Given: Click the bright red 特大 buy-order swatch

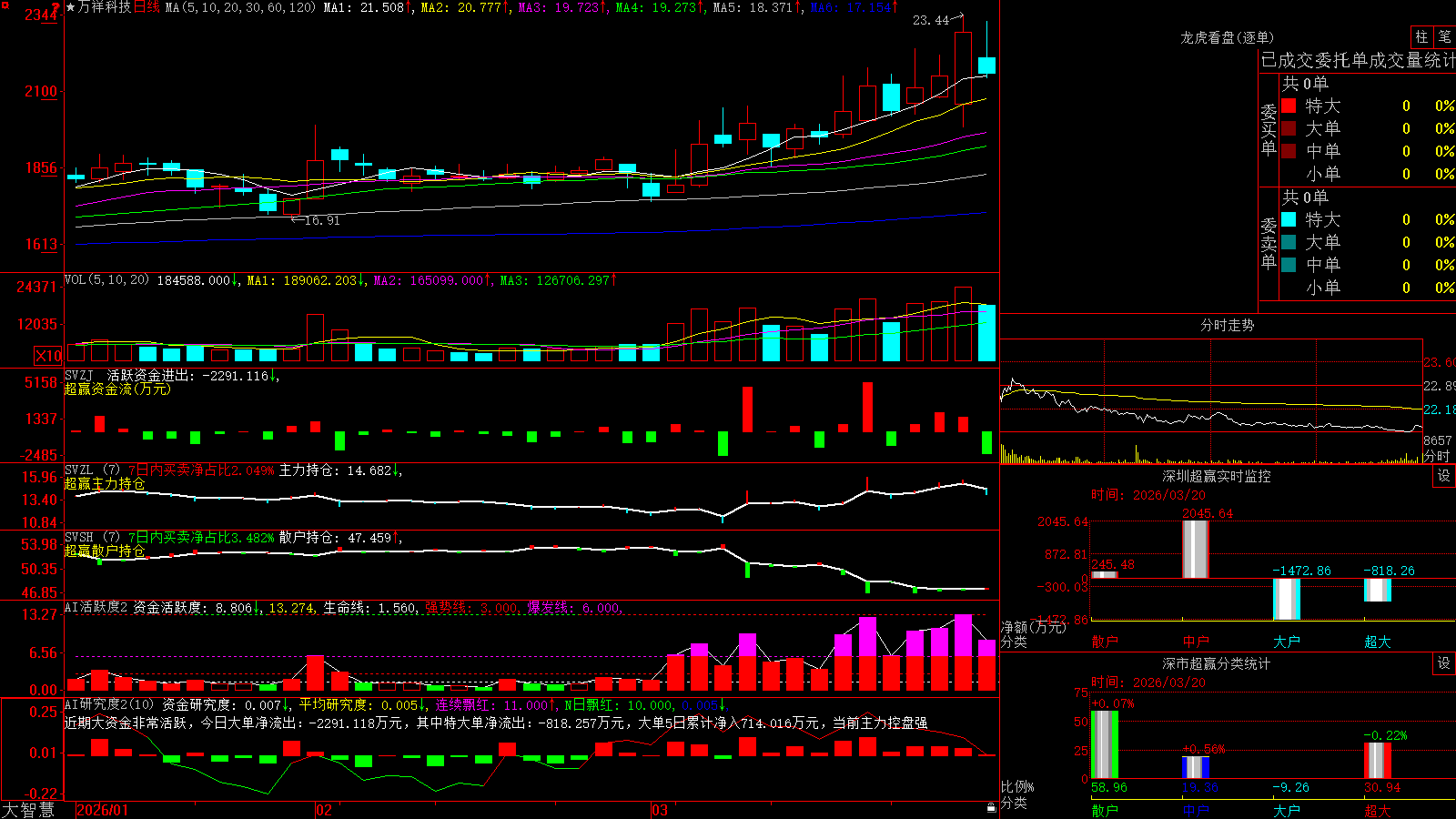Looking at the screenshot, I should [1289, 106].
